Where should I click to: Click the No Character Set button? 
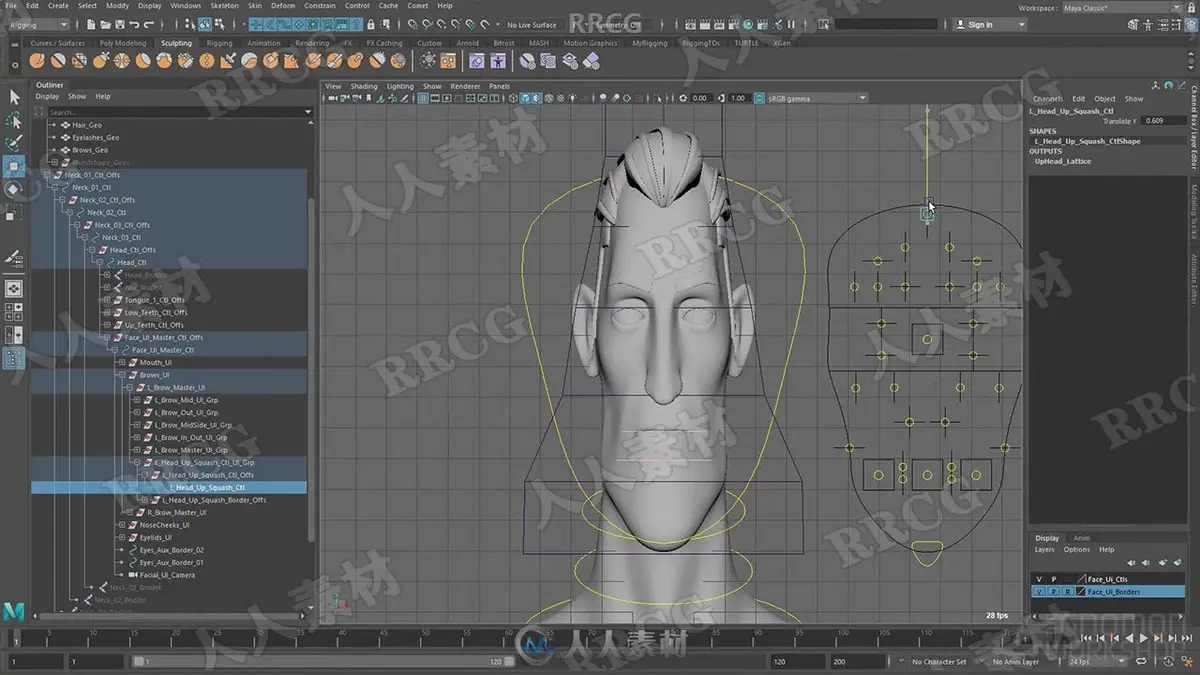(x=939, y=661)
